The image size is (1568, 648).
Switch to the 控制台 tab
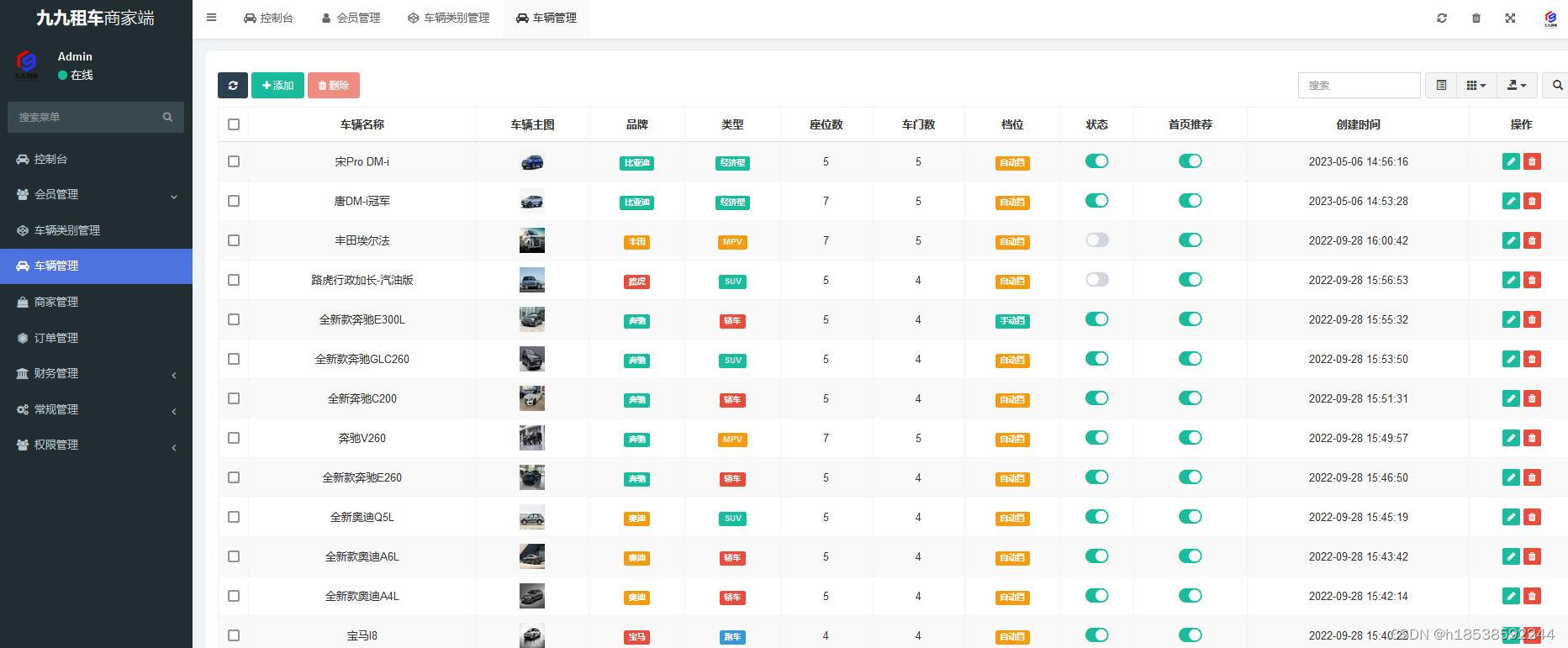pos(268,18)
